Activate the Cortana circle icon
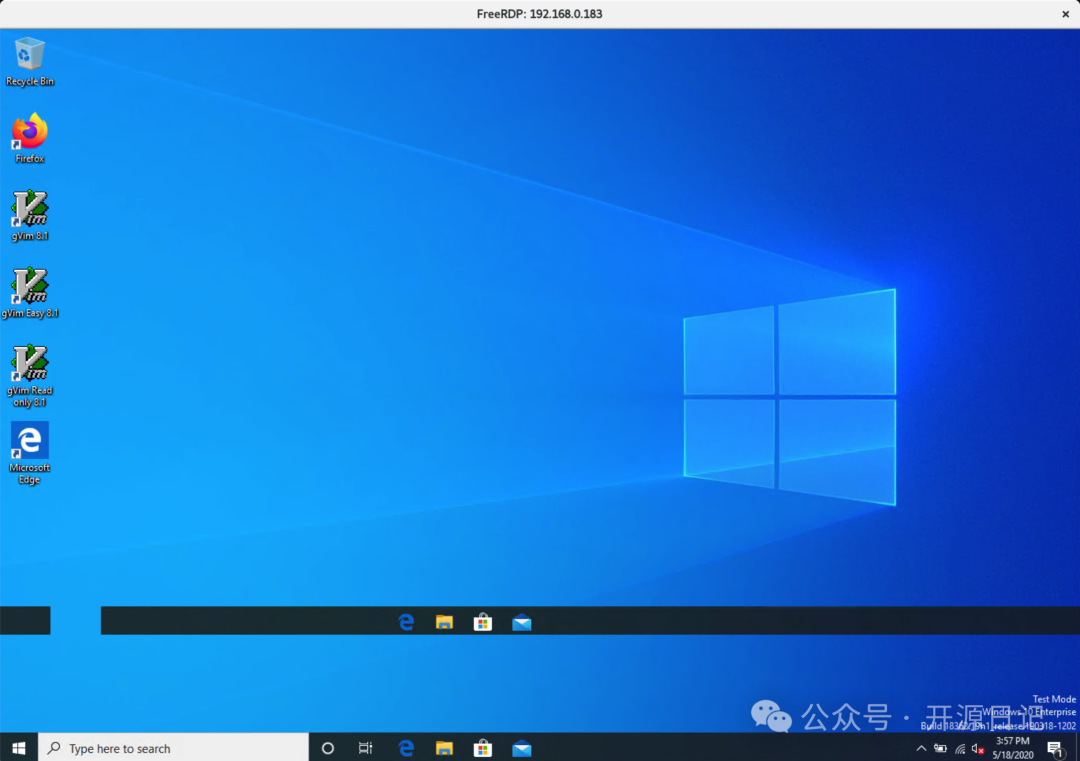The height and width of the screenshot is (761, 1080). [327, 748]
